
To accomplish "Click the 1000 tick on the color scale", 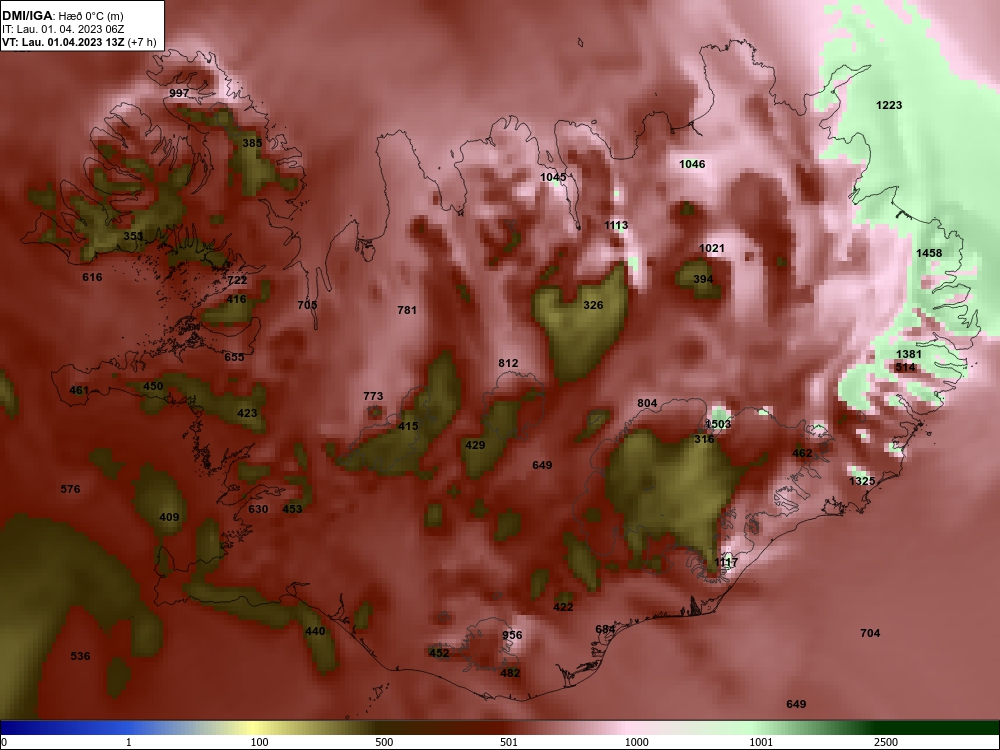I will pos(637,742).
